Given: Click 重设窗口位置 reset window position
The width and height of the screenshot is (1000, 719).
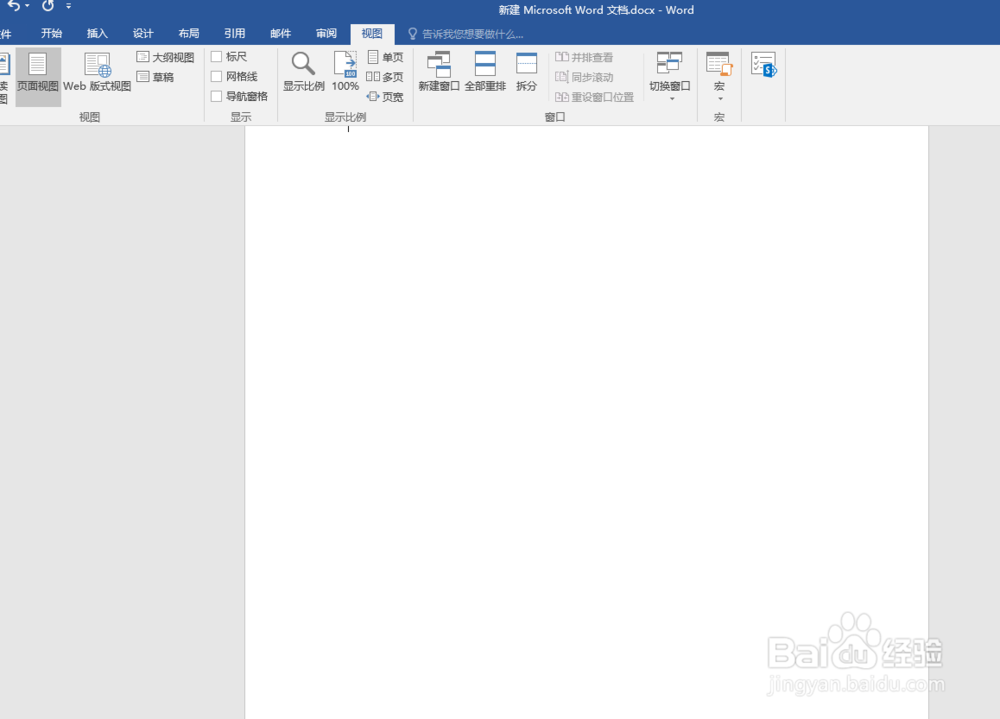Looking at the screenshot, I should (x=594, y=96).
